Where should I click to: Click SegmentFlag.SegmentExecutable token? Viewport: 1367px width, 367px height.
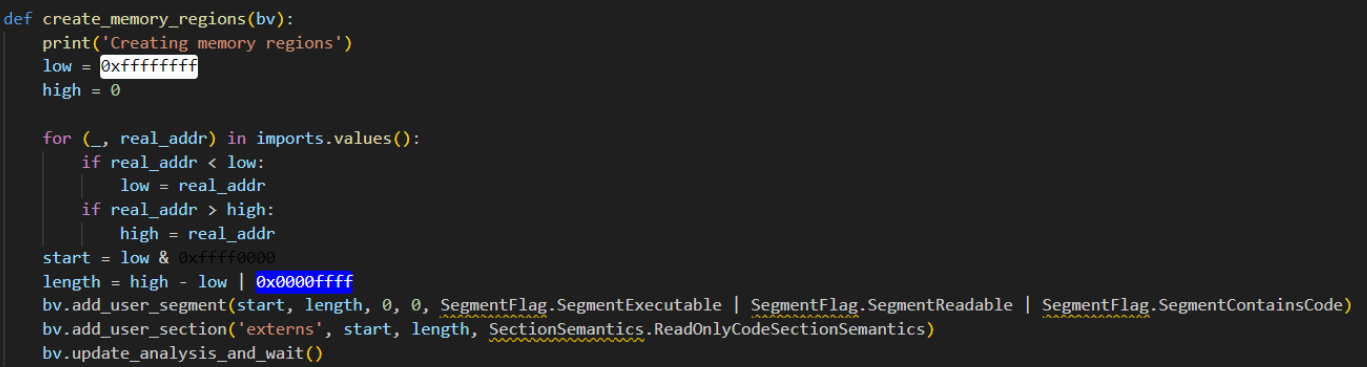point(581,305)
